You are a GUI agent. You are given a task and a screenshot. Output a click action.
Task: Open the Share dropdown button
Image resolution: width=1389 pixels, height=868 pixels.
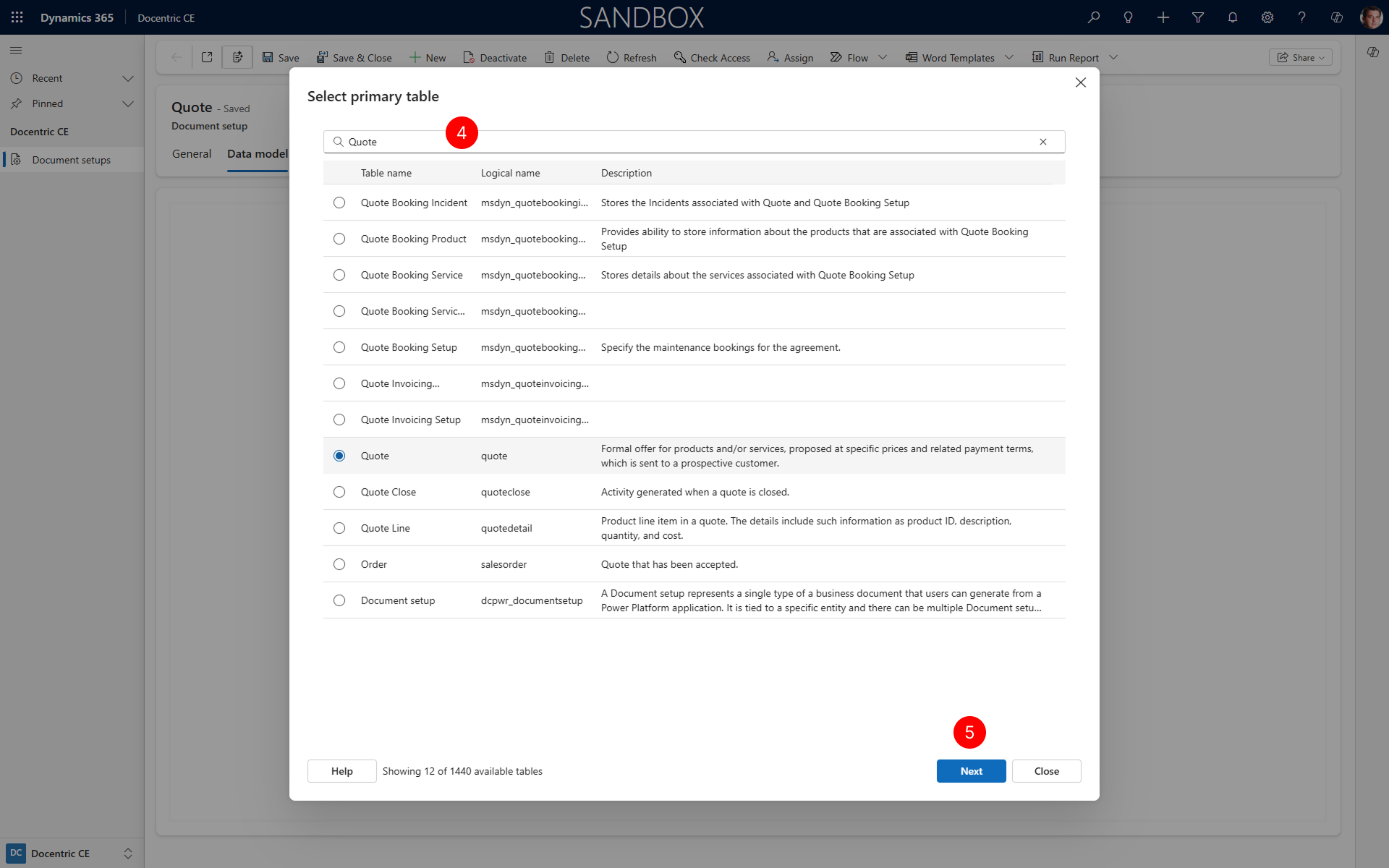[x=1300, y=57]
